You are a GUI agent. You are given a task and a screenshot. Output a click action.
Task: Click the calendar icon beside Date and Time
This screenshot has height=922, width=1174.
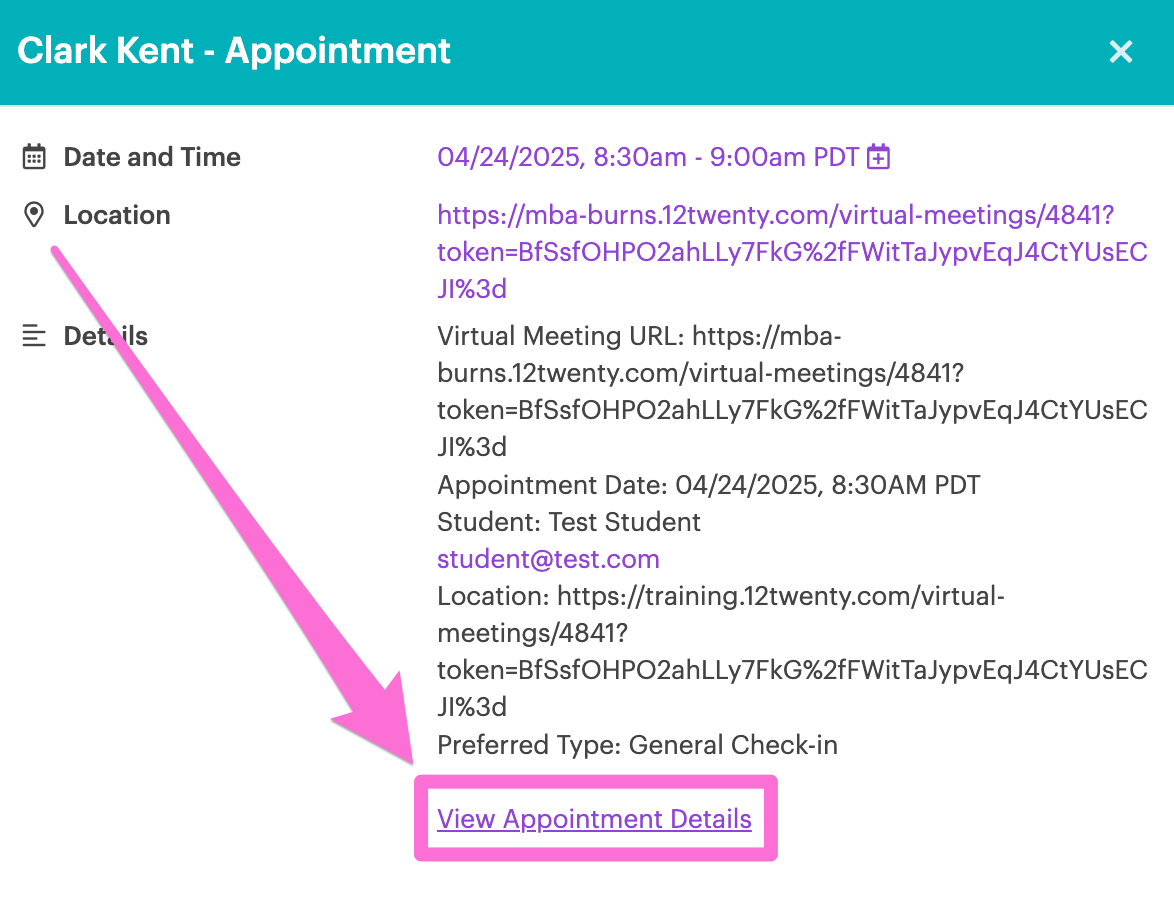[34, 157]
